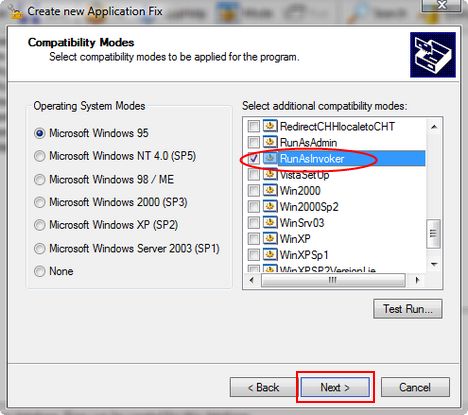Click the Win2000Sp2 mode icon

click(270, 206)
